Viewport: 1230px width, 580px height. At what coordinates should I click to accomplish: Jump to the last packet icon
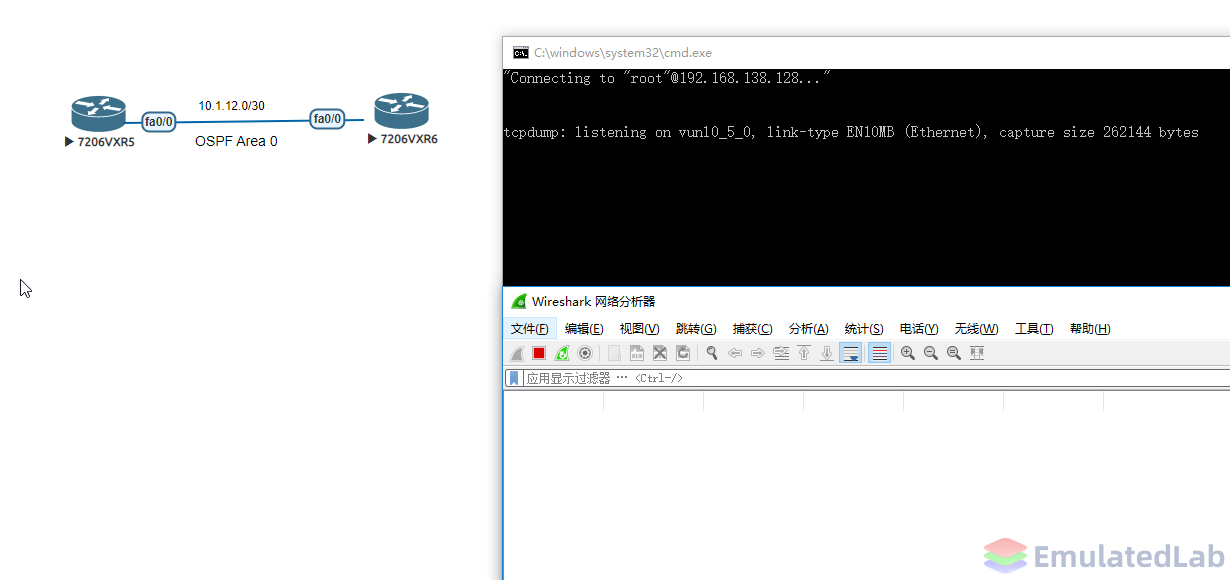(x=827, y=353)
